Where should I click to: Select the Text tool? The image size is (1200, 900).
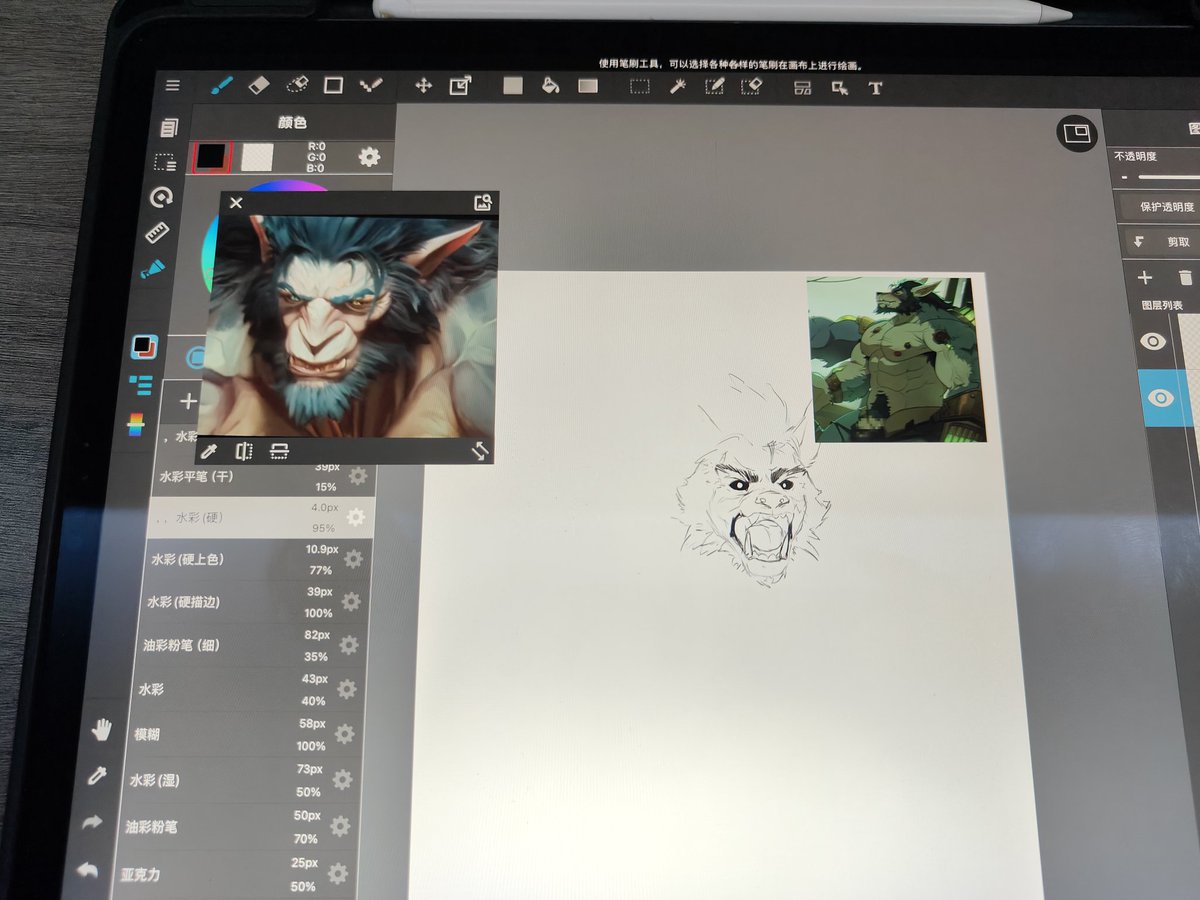[876, 88]
